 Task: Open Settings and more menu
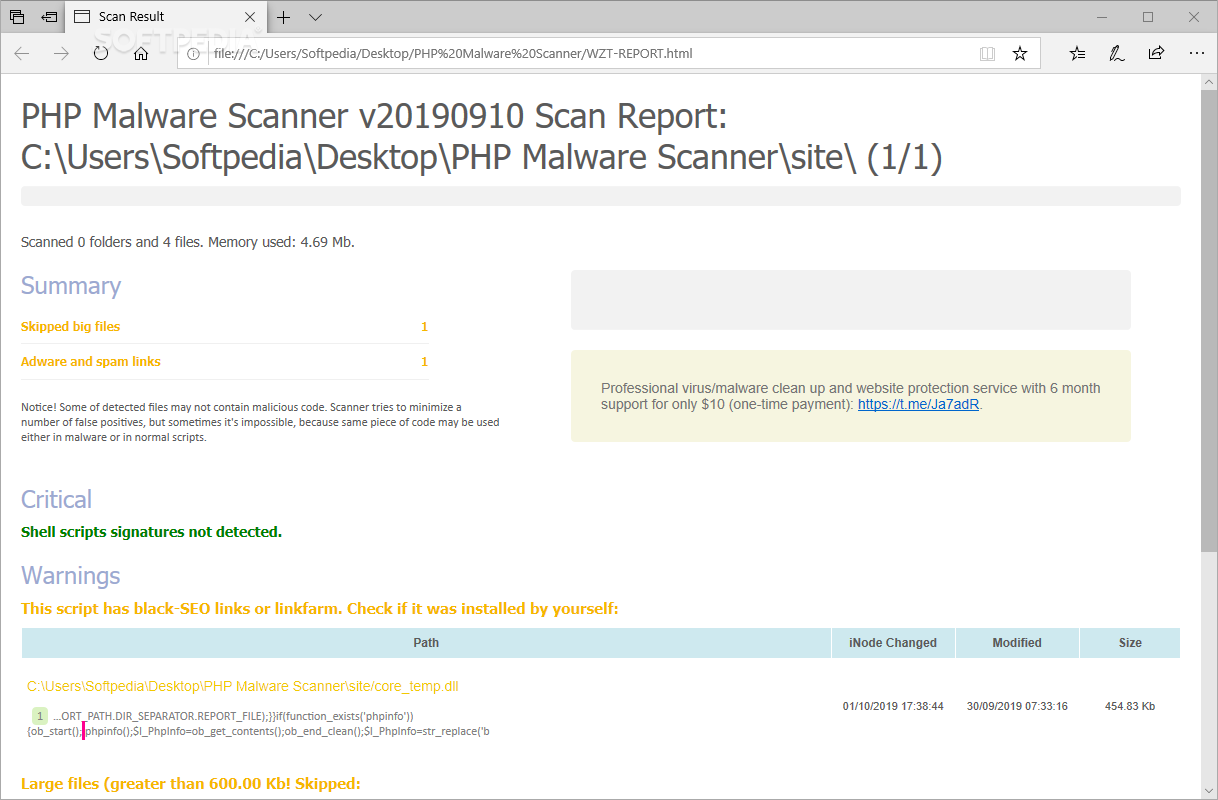point(1196,54)
